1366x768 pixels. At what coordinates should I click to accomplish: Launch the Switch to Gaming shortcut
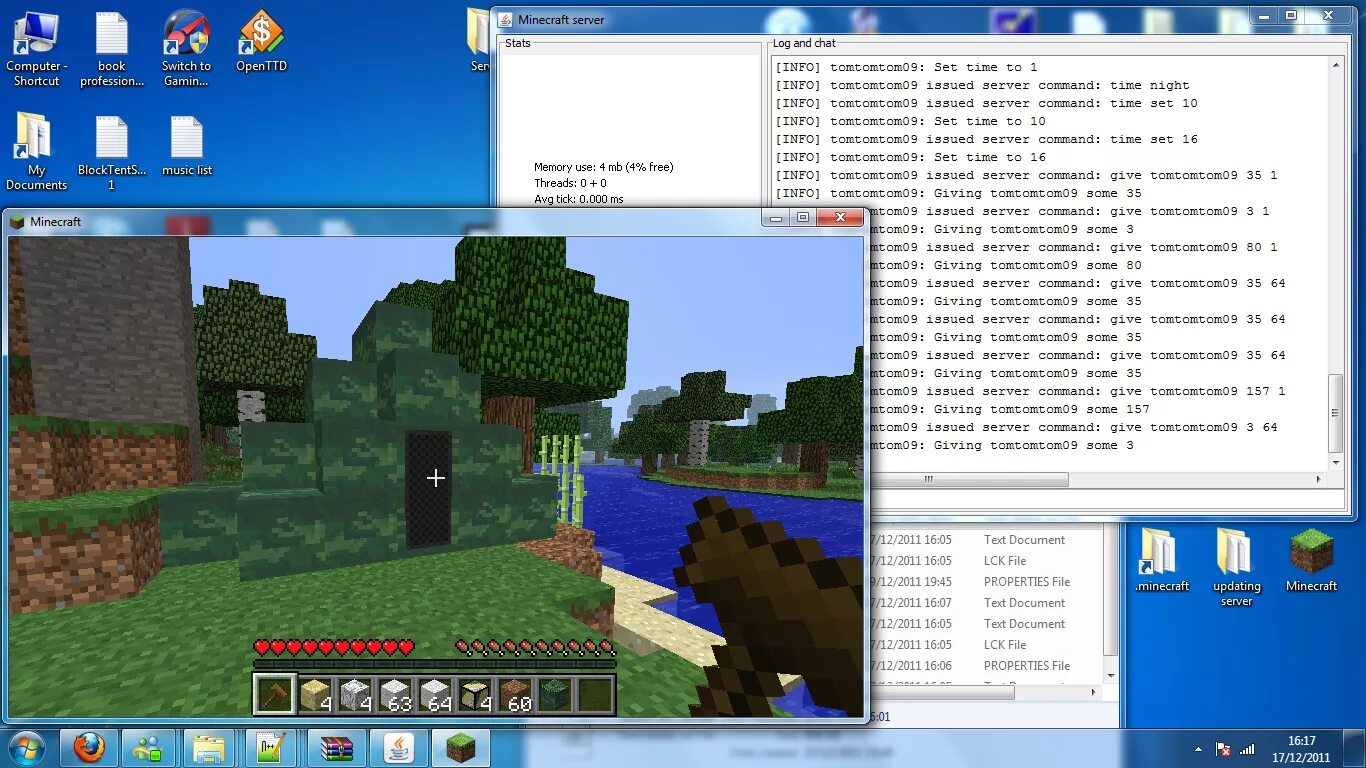pos(186,49)
